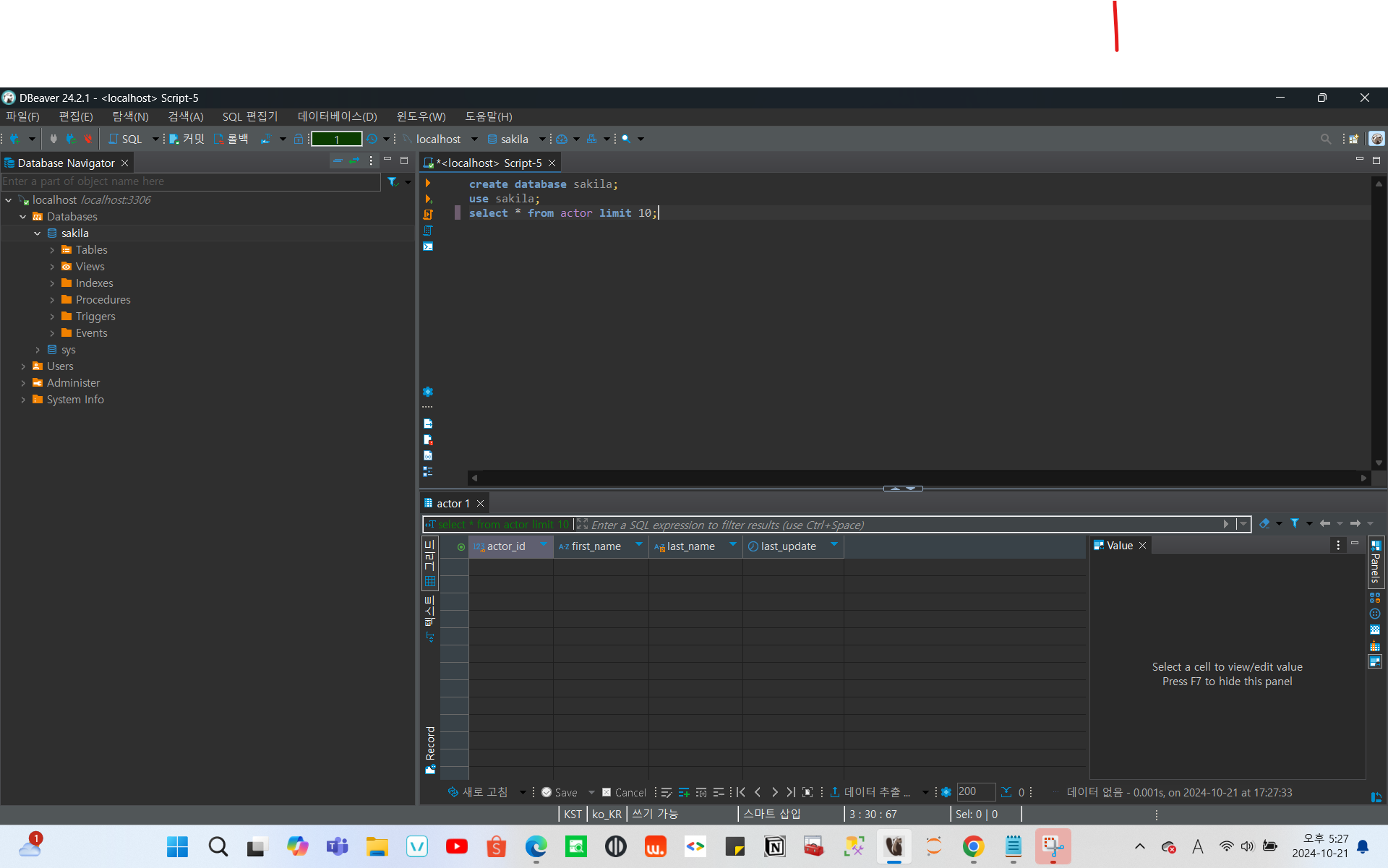This screenshot has width=1388, height=868.
Task: Click the object name filter field
Action: tap(191, 181)
